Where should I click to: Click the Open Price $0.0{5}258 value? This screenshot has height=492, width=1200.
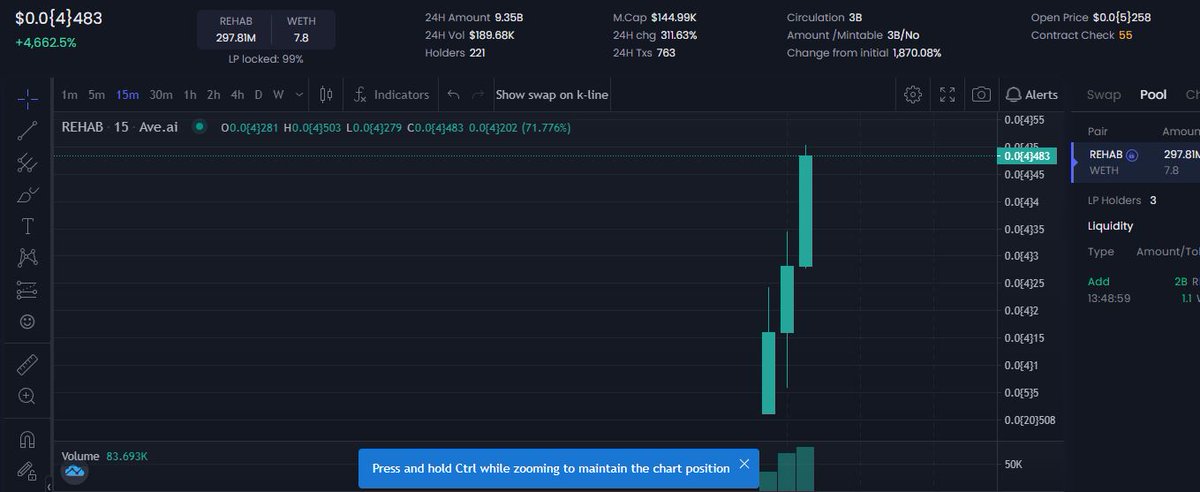(x=1122, y=18)
